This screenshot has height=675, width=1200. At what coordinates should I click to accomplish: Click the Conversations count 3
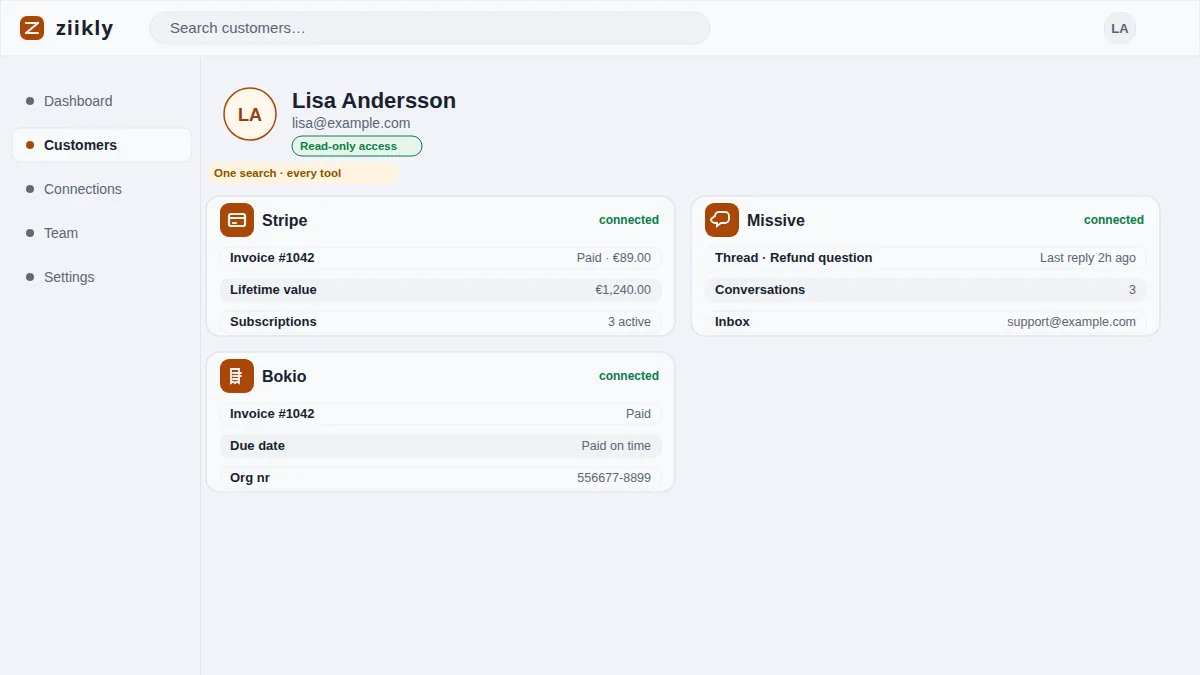pos(1132,290)
